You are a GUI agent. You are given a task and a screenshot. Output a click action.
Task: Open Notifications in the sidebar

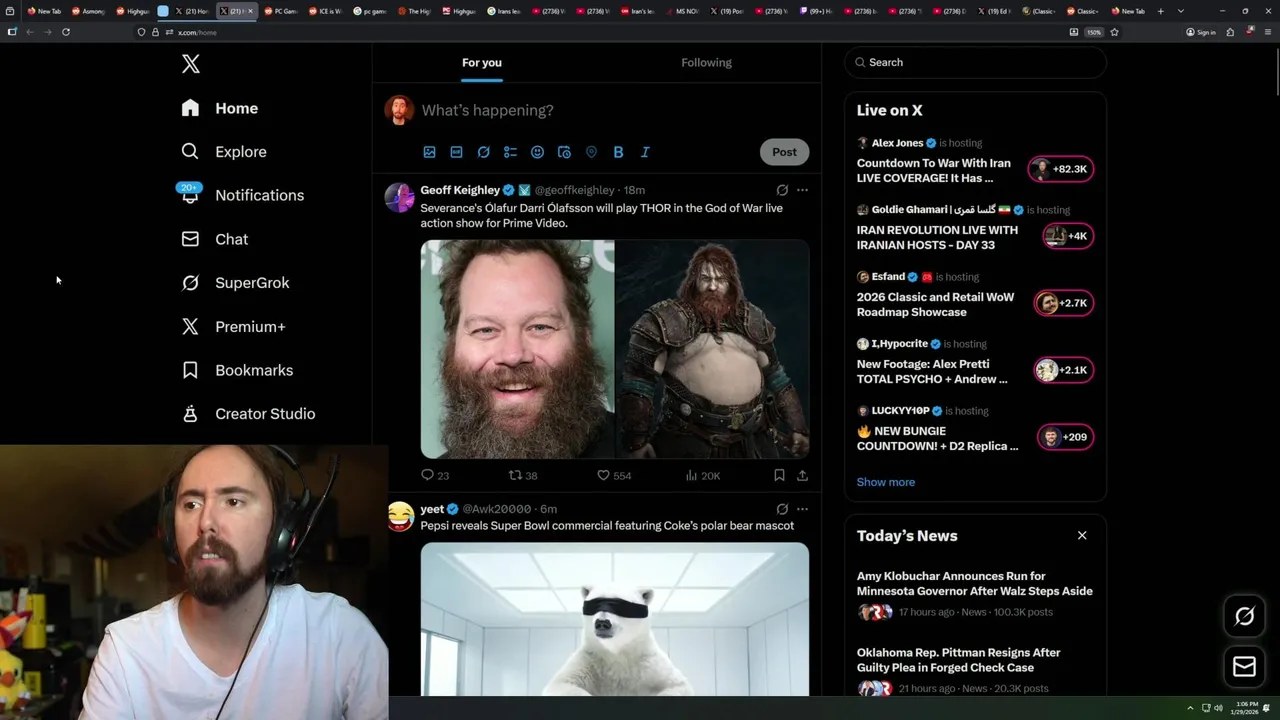click(x=242, y=195)
